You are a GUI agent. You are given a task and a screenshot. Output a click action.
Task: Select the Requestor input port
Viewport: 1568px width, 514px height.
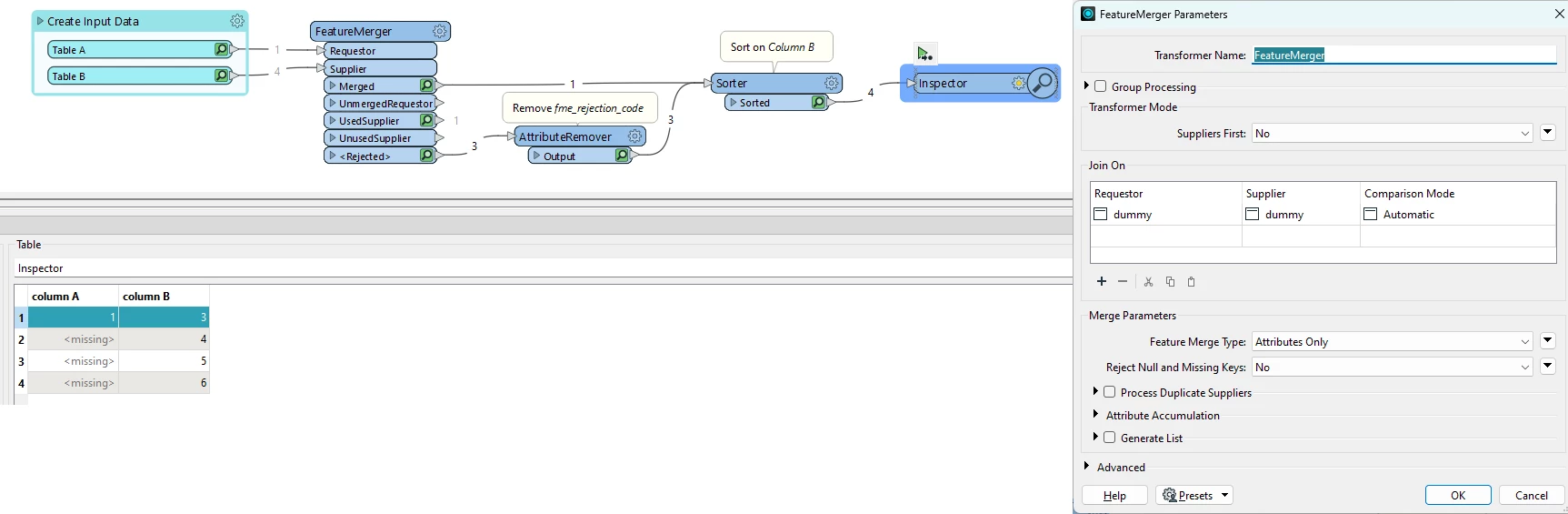[380, 51]
